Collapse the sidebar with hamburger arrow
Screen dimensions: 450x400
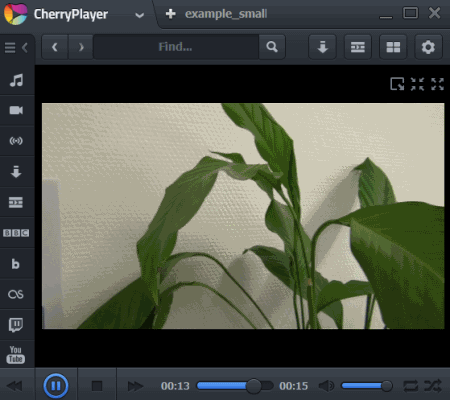(16, 48)
